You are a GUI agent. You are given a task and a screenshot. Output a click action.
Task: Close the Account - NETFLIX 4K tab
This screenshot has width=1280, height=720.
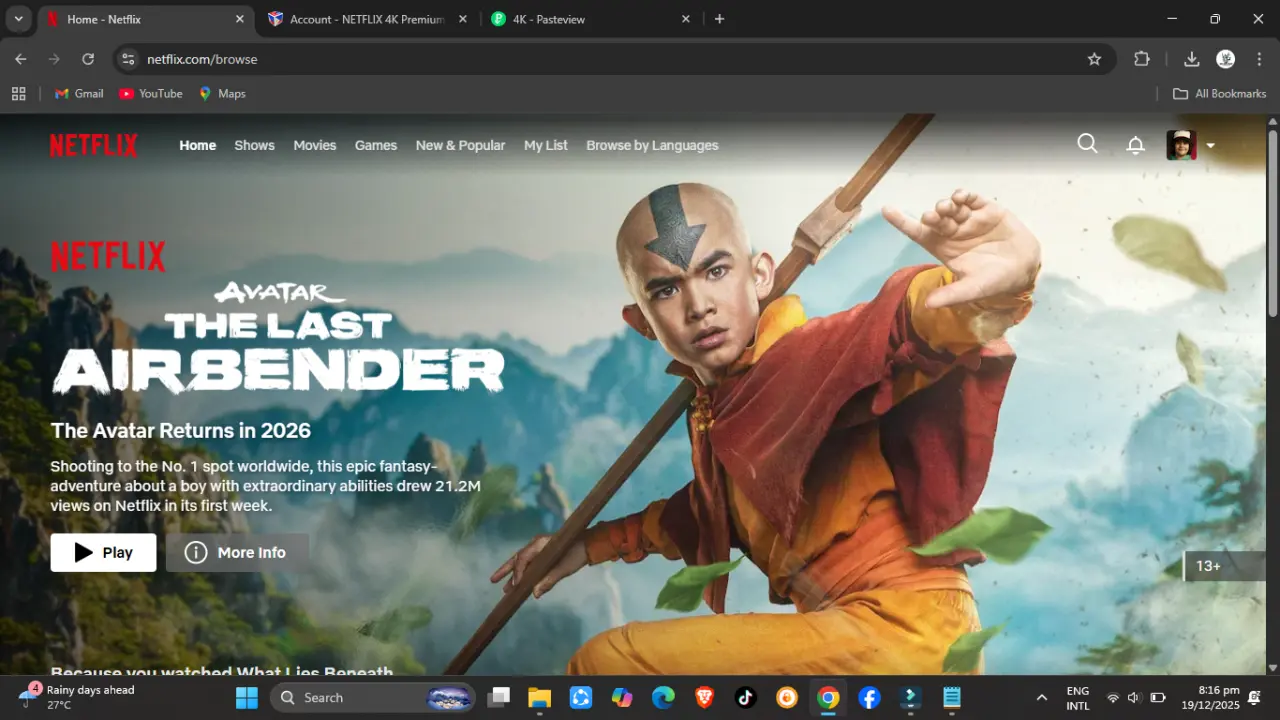coord(462,19)
